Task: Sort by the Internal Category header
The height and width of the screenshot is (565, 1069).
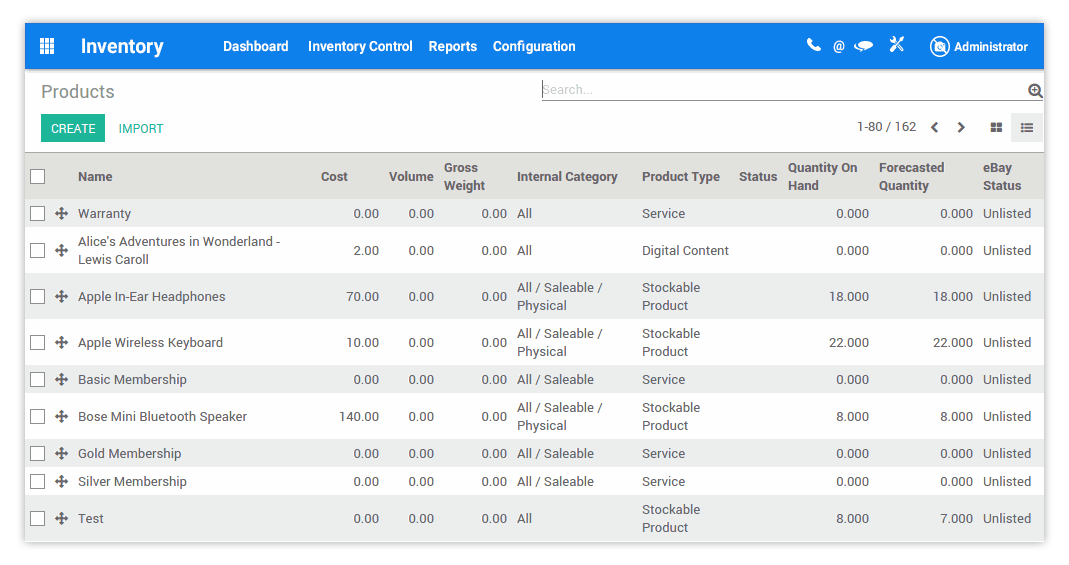Action: pyautogui.click(x=567, y=177)
